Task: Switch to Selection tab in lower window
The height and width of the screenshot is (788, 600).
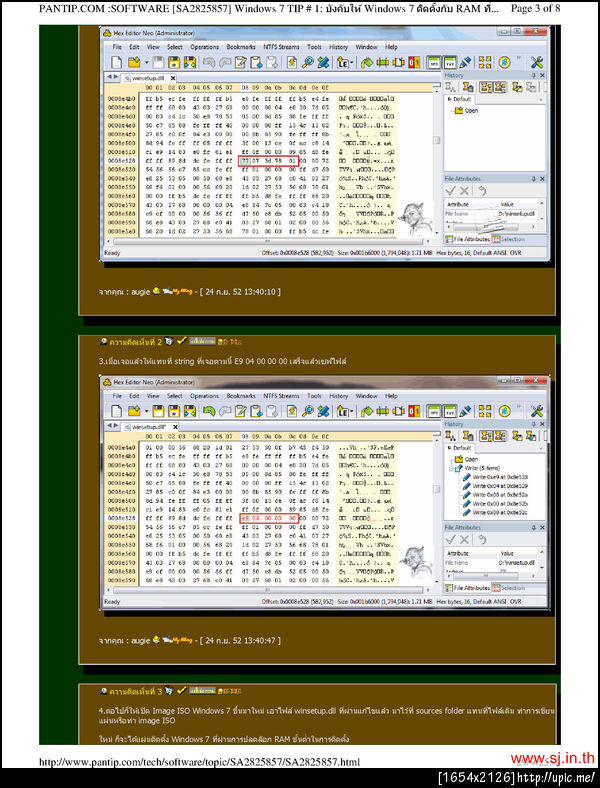Action: 509,588
